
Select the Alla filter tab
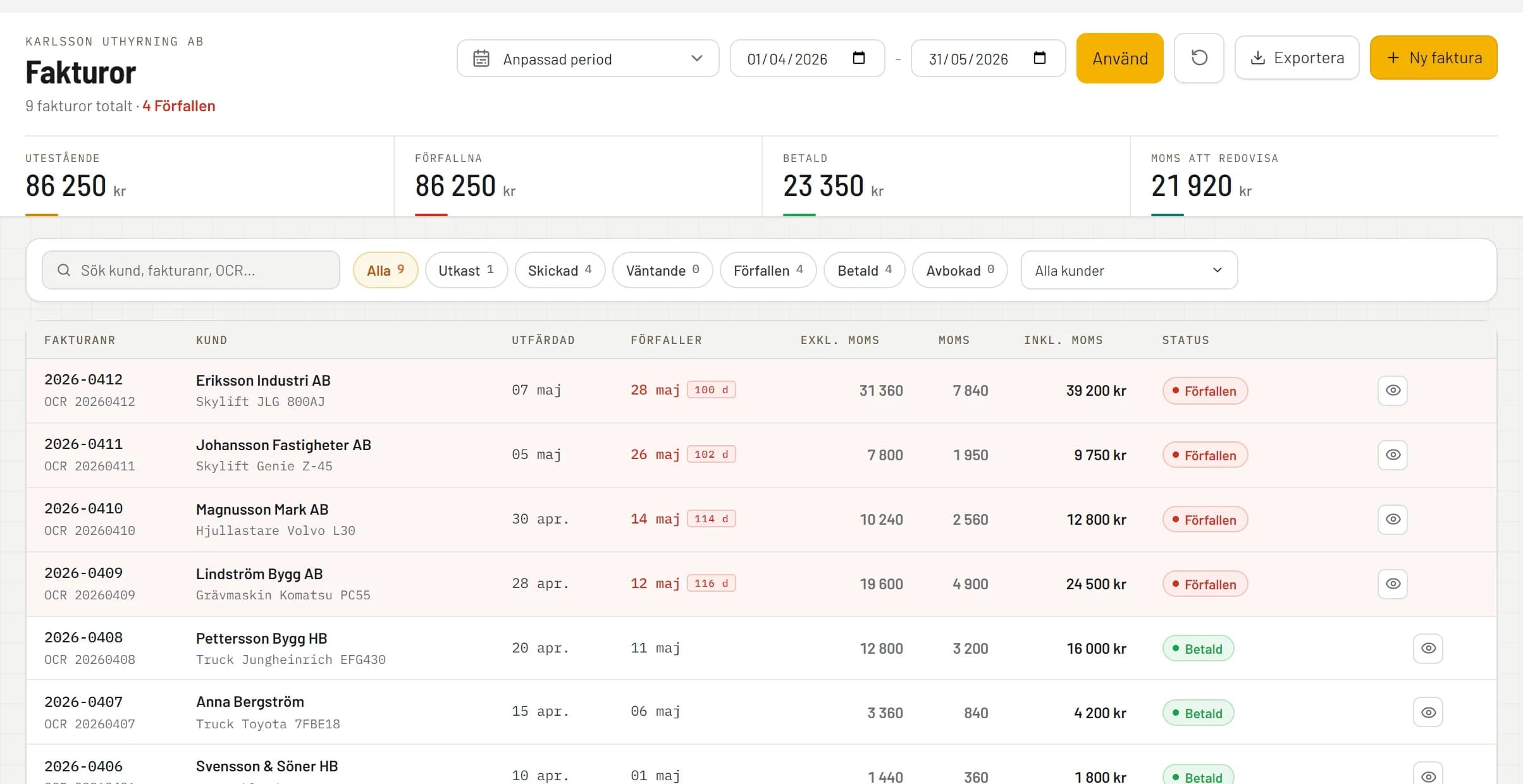point(385,271)
